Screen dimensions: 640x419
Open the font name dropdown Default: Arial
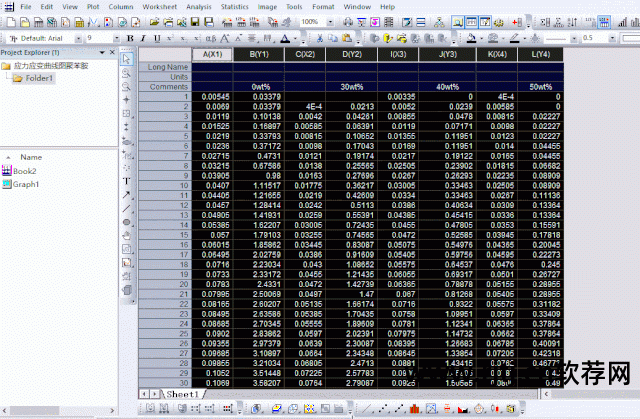[x=78, y=38]
